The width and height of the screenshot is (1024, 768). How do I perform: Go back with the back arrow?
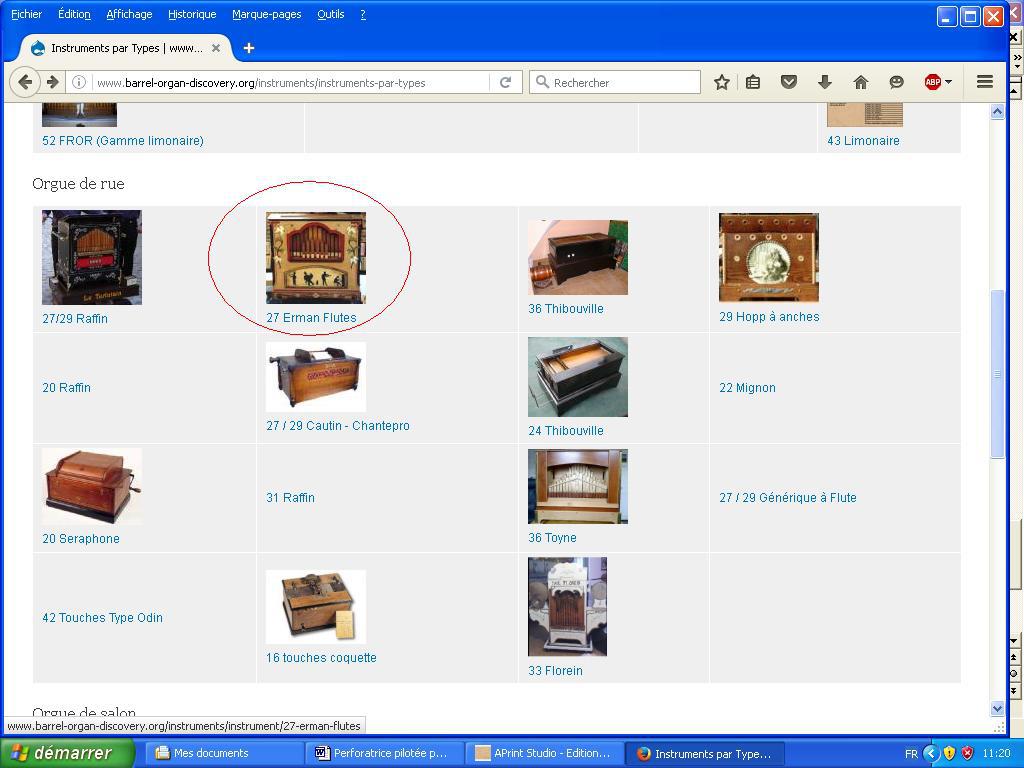tap(26, 83)
